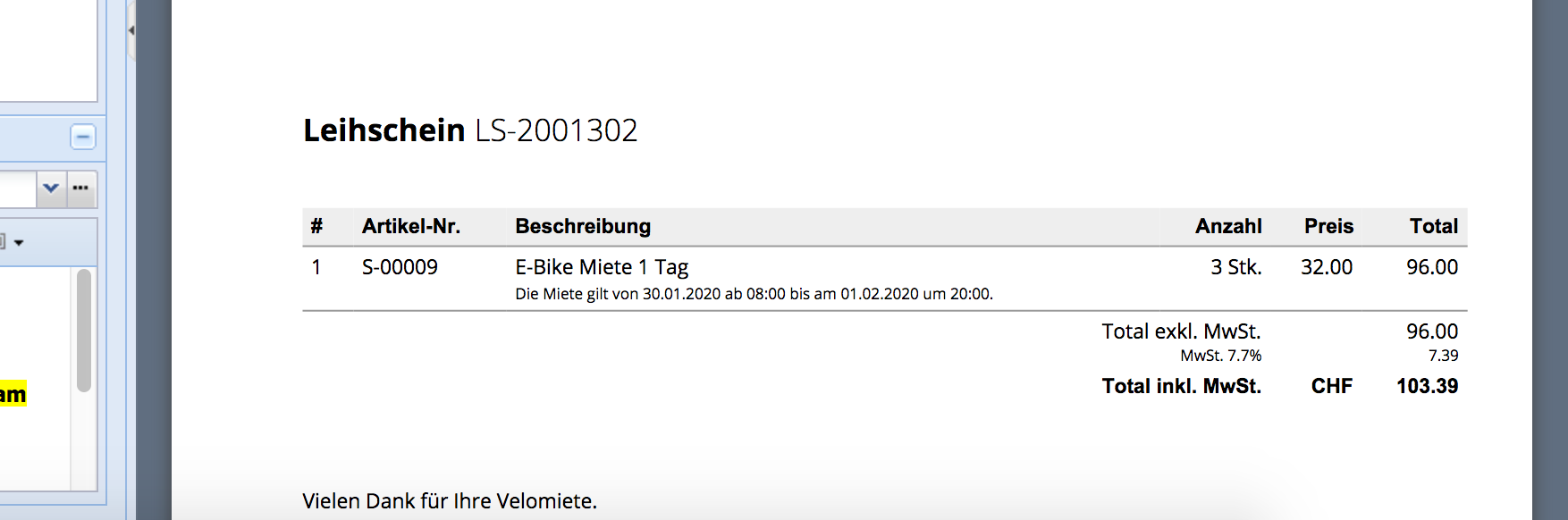Click the Preis column header

click(1328, 226)
